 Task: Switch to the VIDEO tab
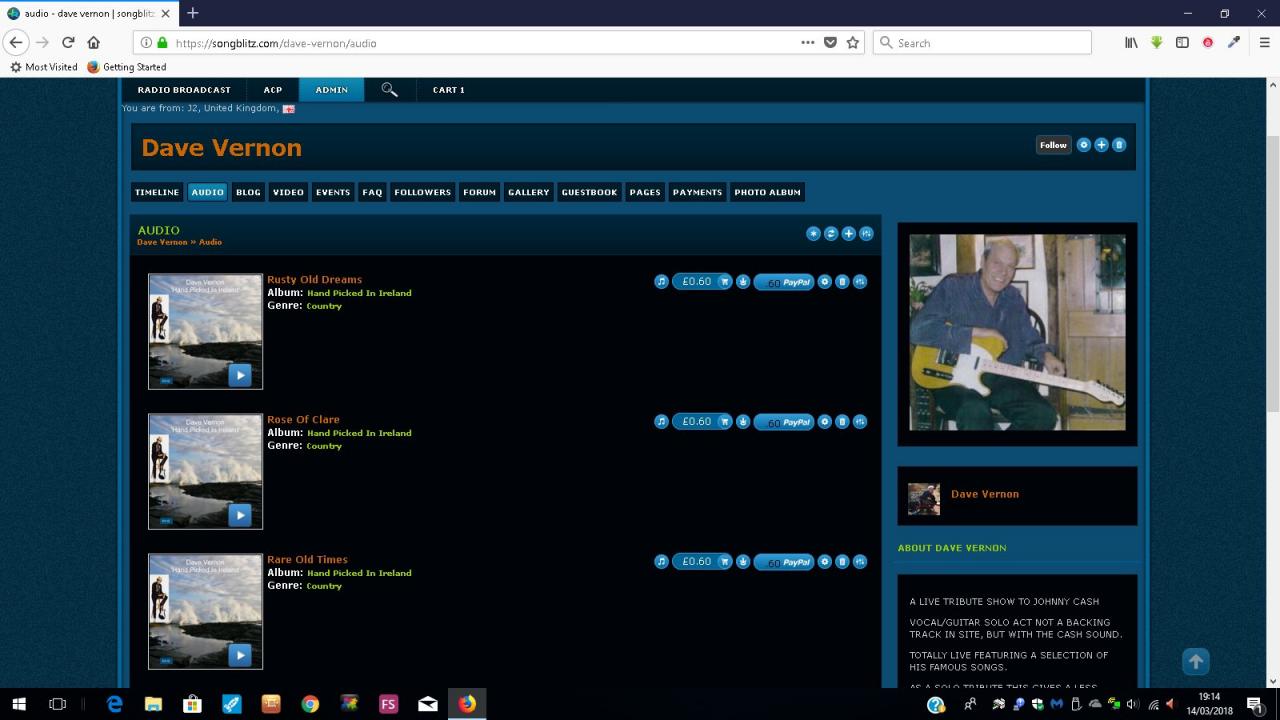(x=288, y=192)
